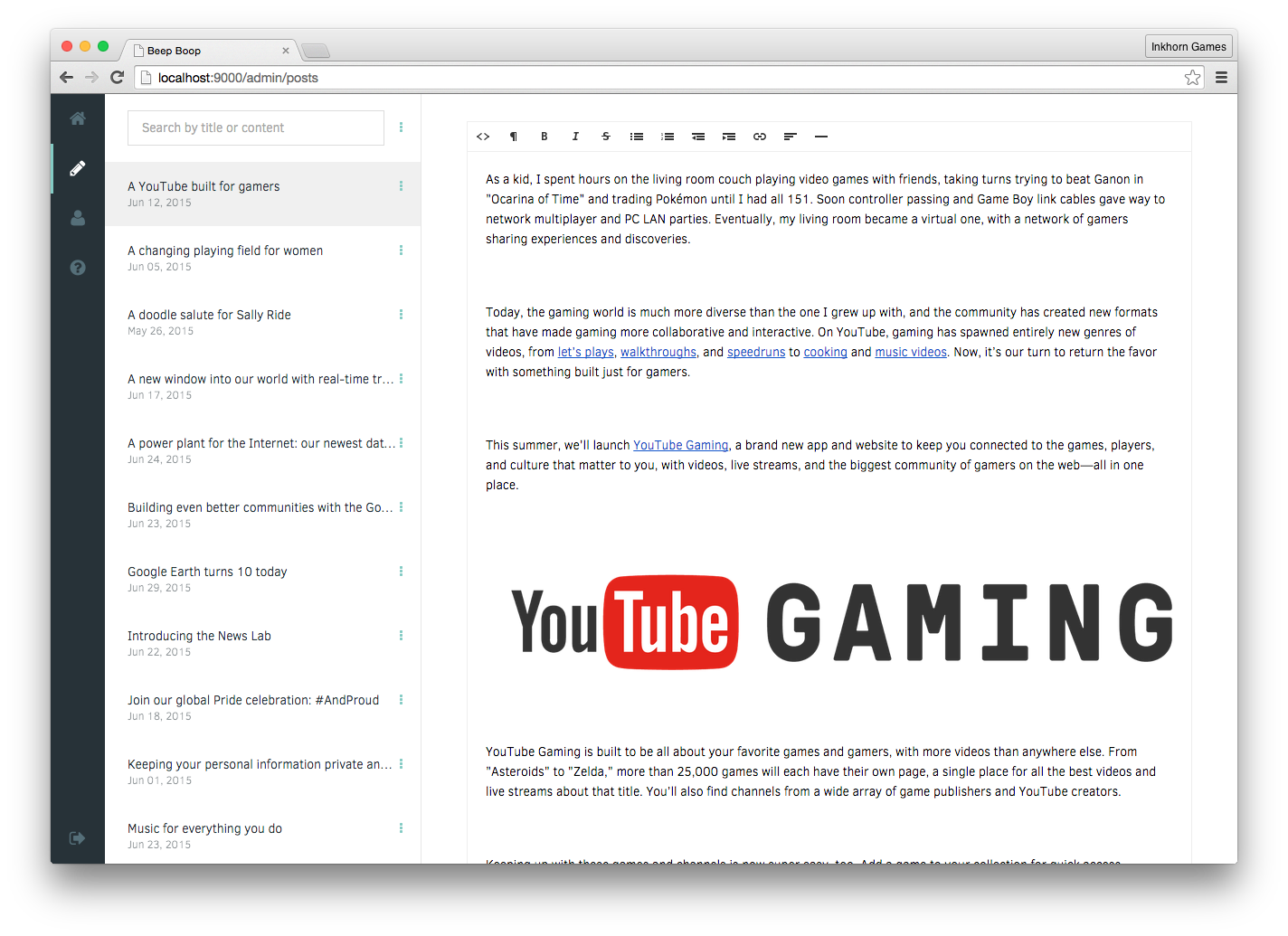Open the help question mark sidebar icon

pyautogui.click(x=78, y=268)
